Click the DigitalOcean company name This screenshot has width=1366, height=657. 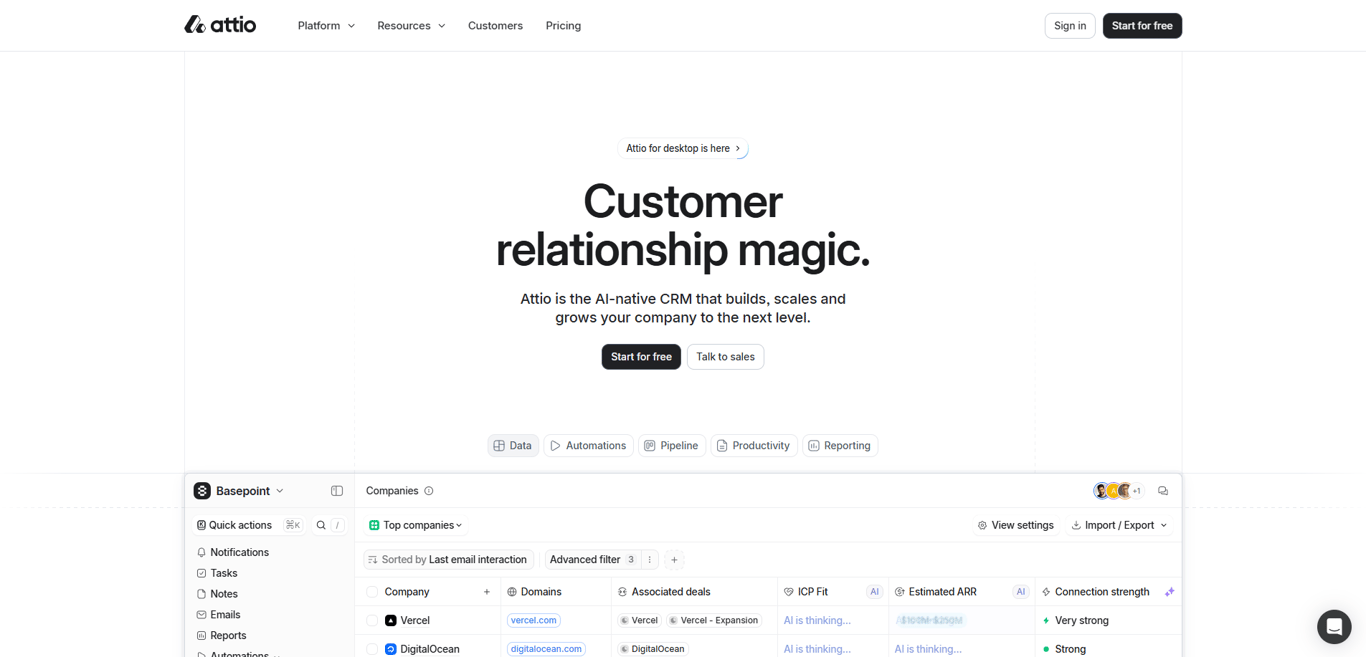click(430, 649)
